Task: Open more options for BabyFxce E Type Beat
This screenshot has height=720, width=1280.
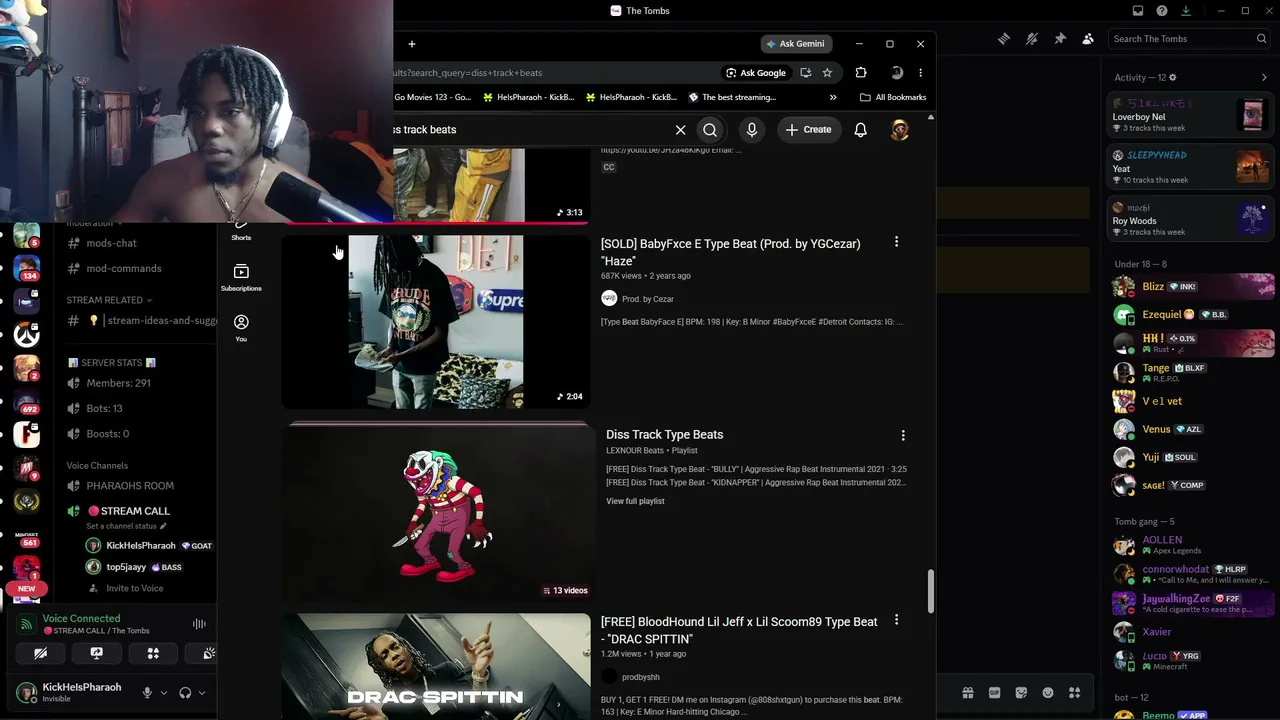Action: click(x=896, y=242)
